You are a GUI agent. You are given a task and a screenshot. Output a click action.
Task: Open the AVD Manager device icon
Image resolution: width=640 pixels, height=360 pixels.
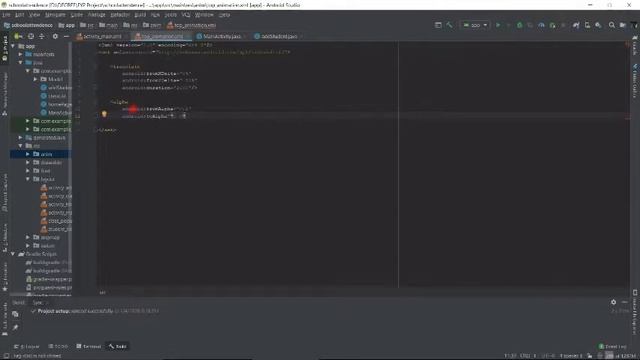587,25
